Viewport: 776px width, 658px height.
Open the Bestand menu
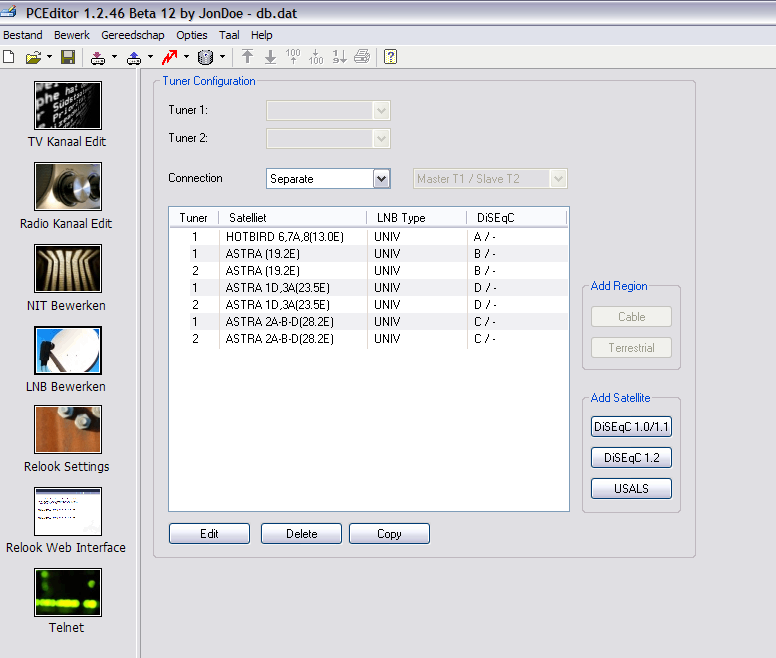coord(23,35)
